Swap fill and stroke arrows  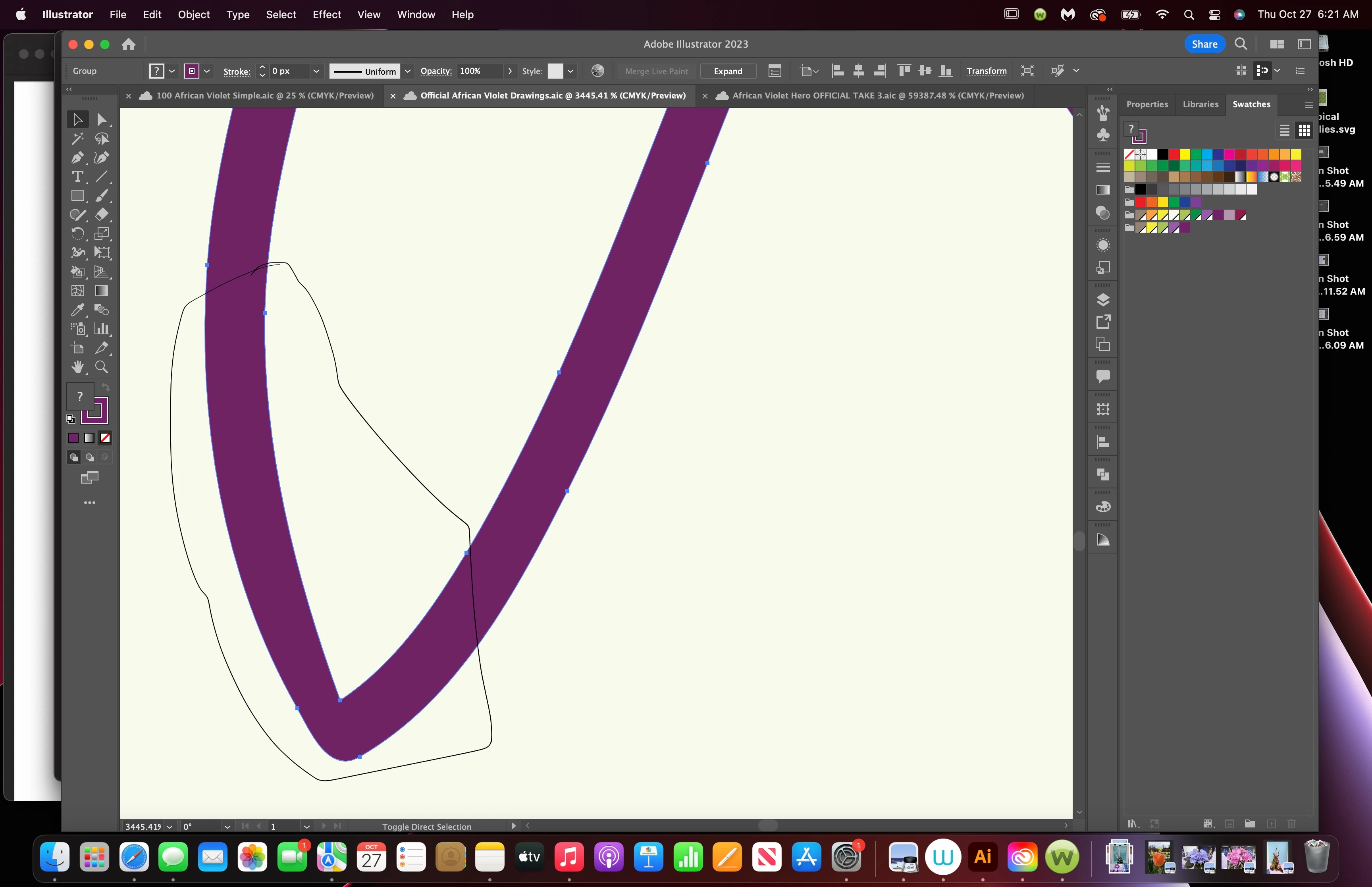tap(105, 387)
